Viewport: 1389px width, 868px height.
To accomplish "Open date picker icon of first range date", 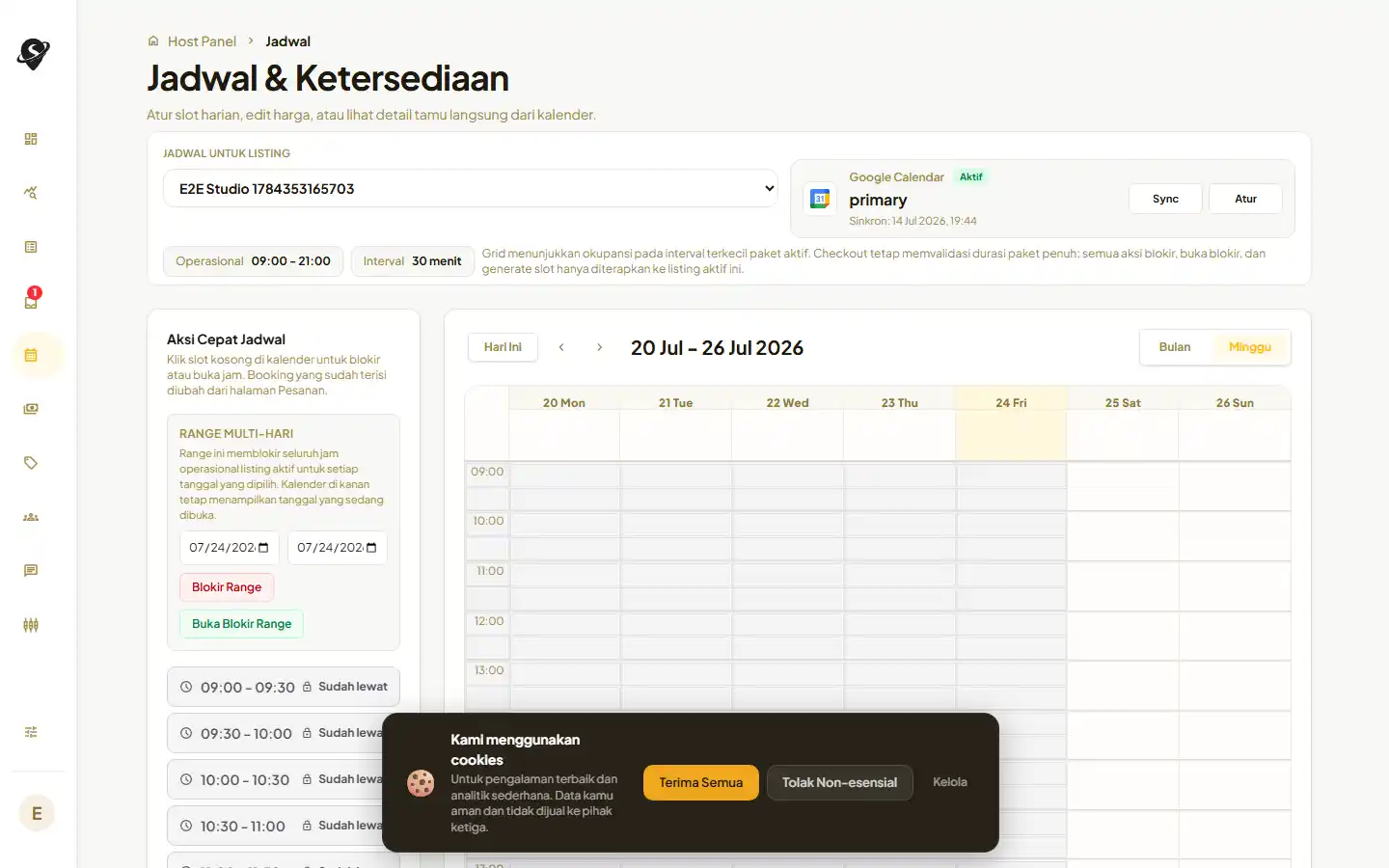I will (x=263, y=548).
